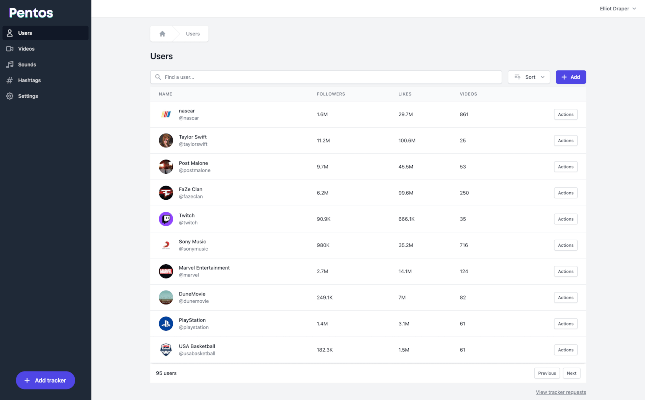The image size is (645, 400).
Task: Select the Sony Music name text
Action: tap(192, 242)
